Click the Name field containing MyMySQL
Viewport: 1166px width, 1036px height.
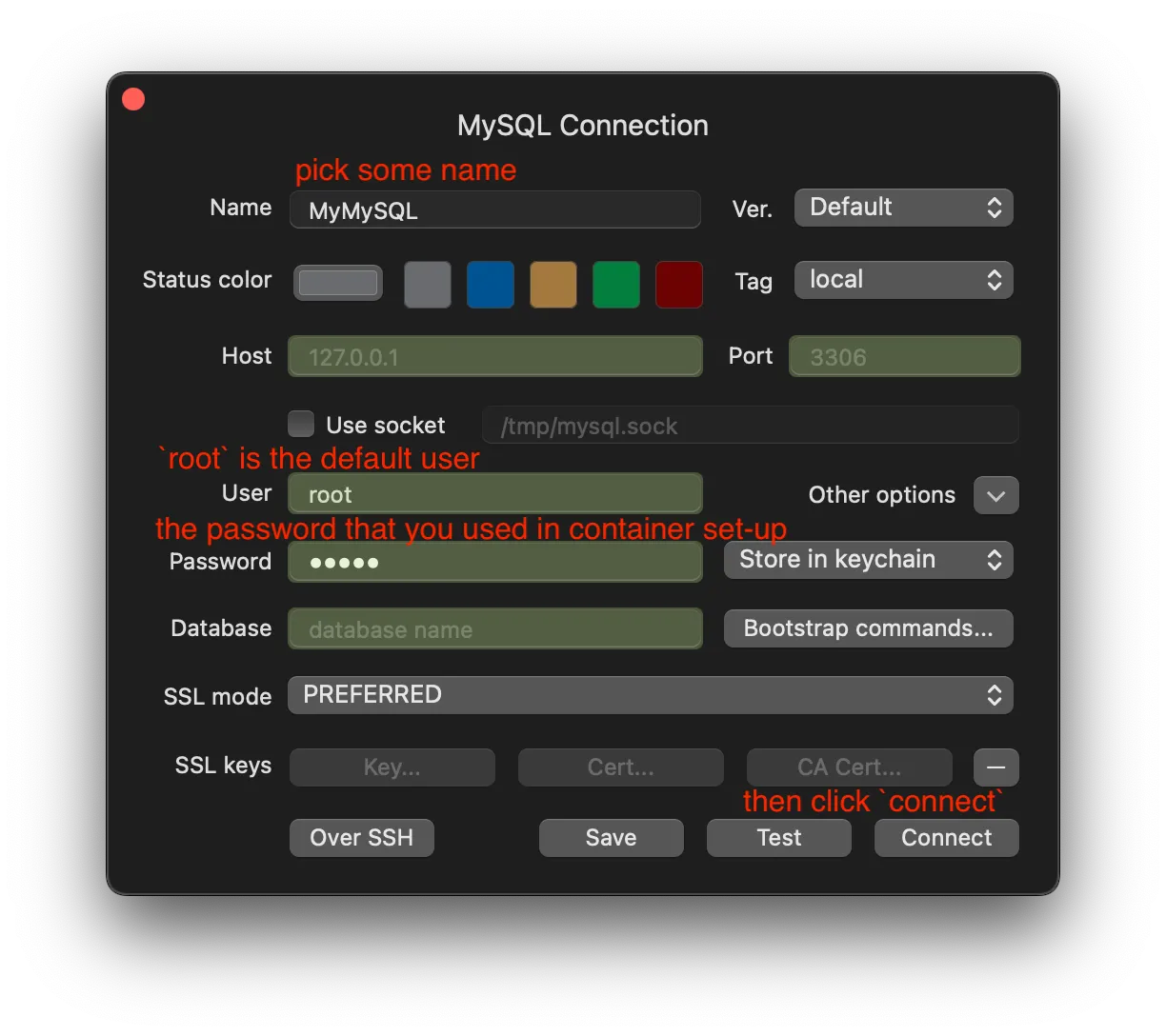[495, 209]
